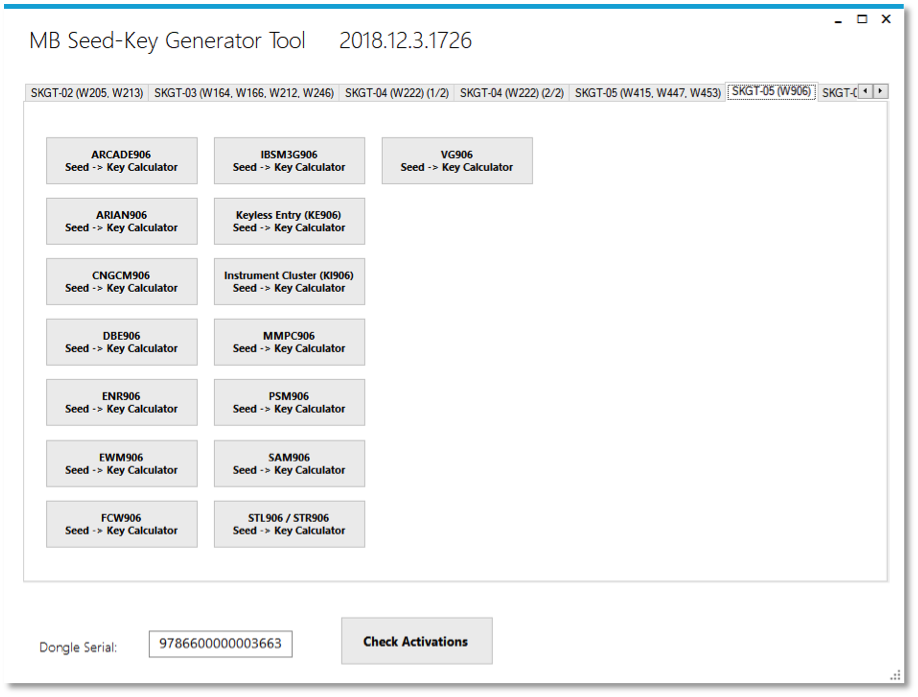Launch the ENR906 Seed-Key Calculator

click(122, 403)
